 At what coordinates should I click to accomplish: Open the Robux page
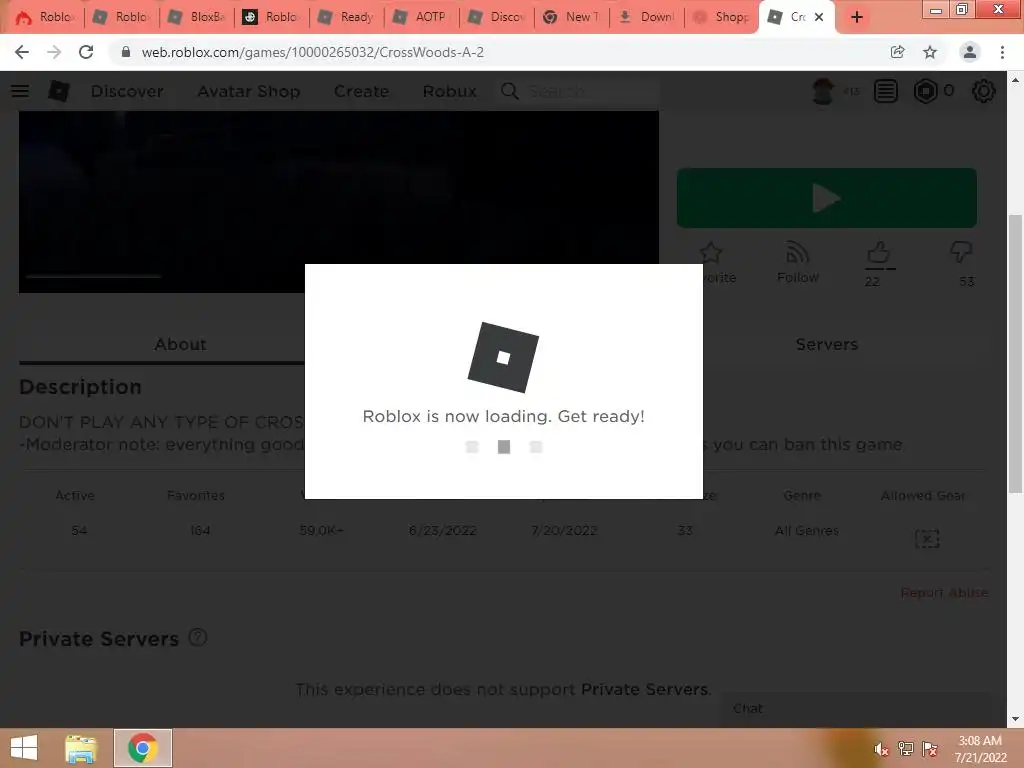coord(449,91)
